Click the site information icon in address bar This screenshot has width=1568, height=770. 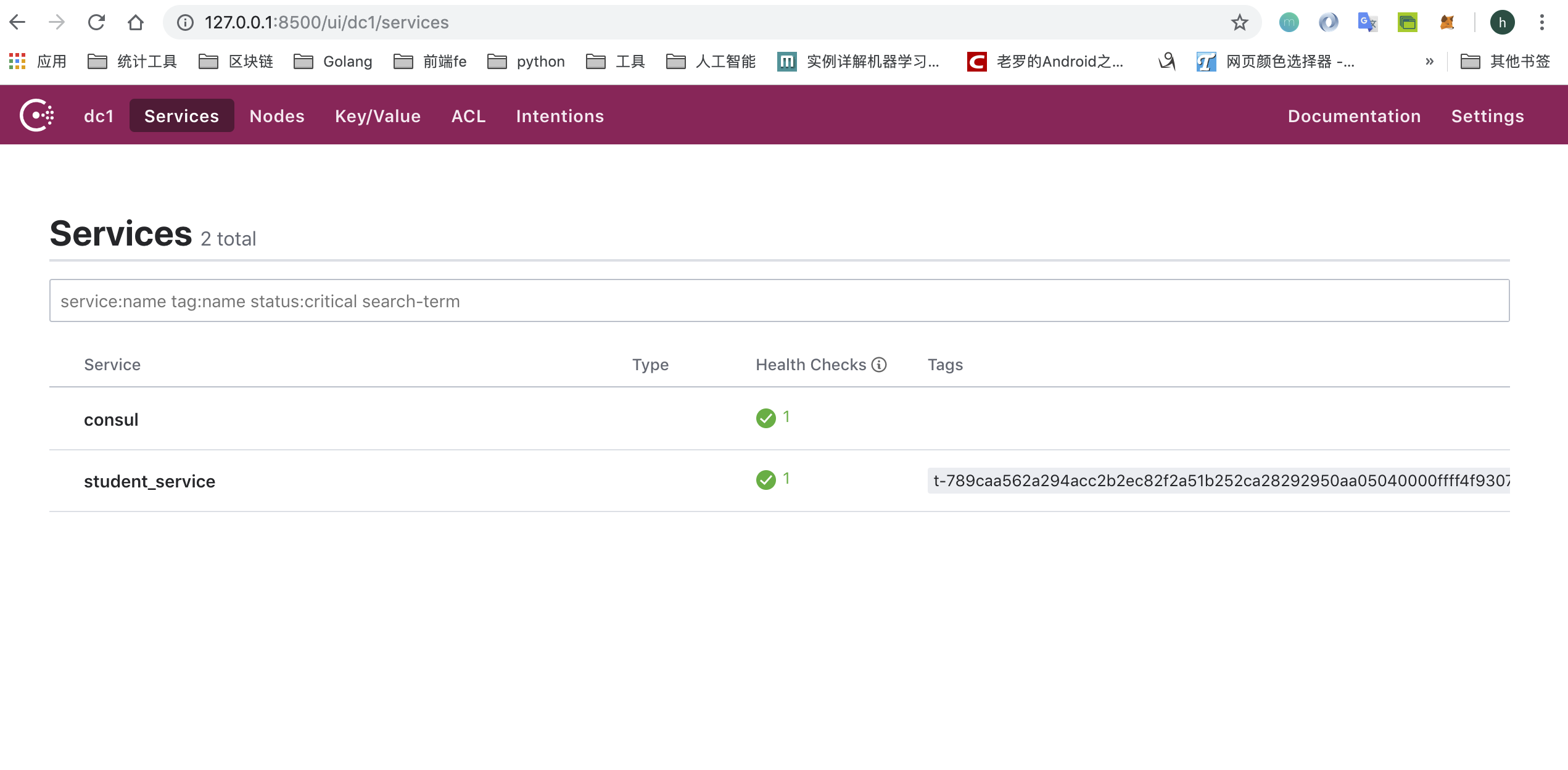tap(185, 23)
